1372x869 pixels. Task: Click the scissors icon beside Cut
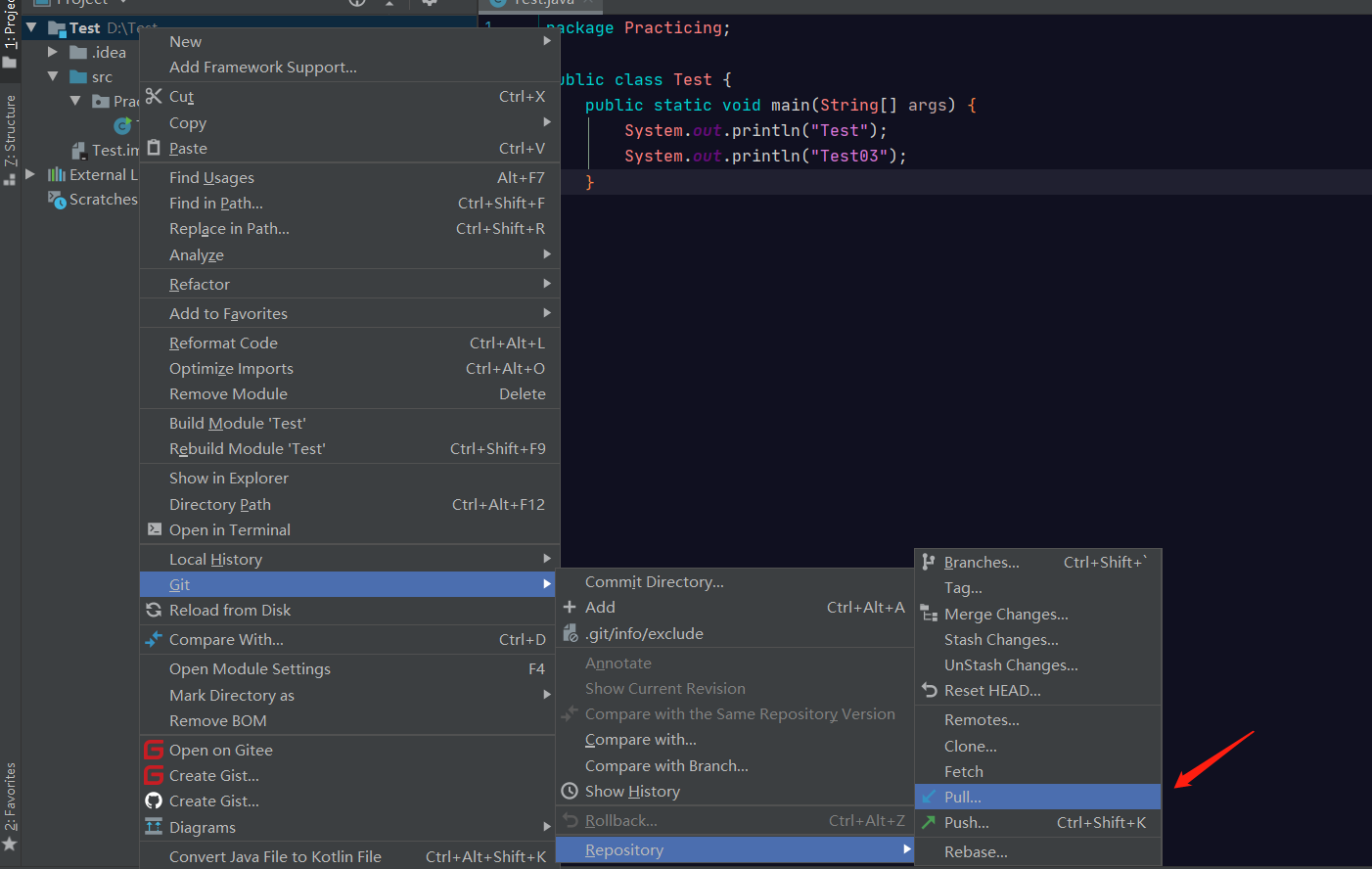[154, 96]
